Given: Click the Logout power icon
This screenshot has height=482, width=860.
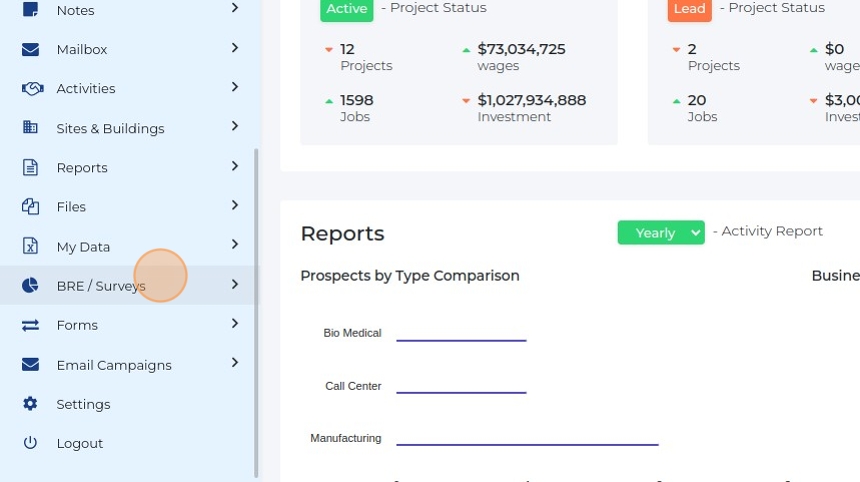Looking at the screenshot, I should tap(31, 443).
